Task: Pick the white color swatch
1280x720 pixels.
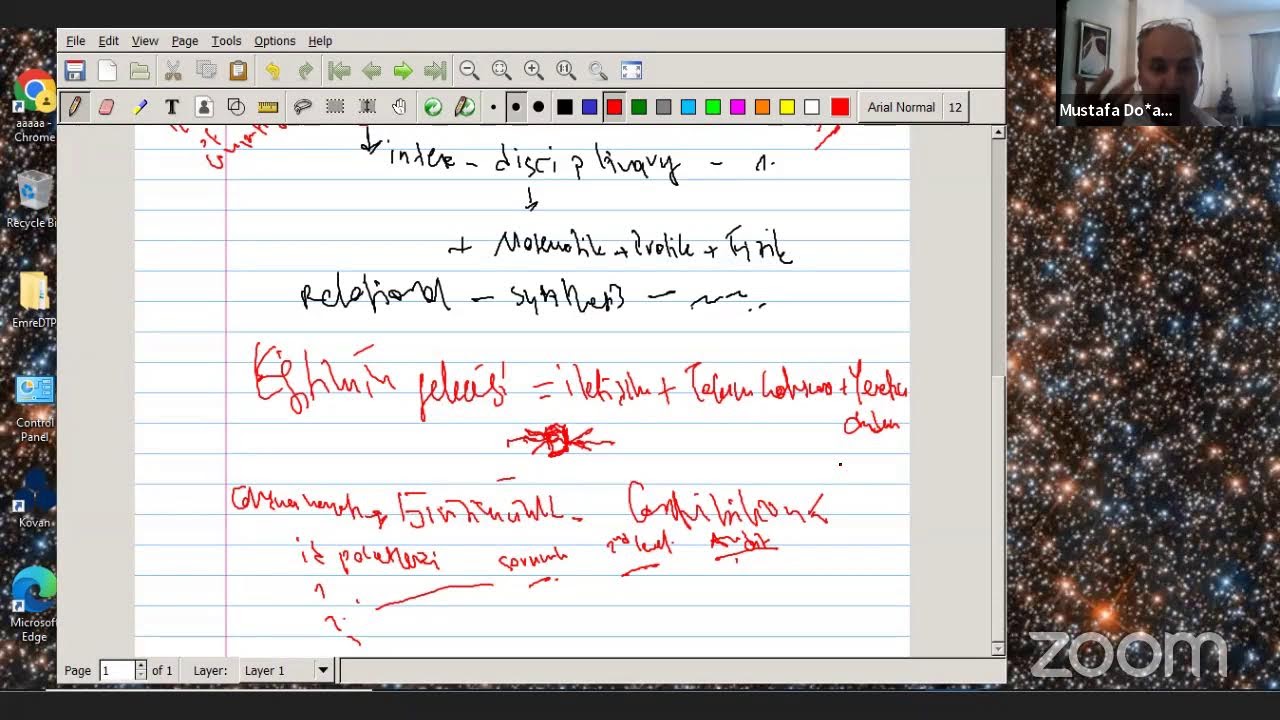Action: [812, 107]
